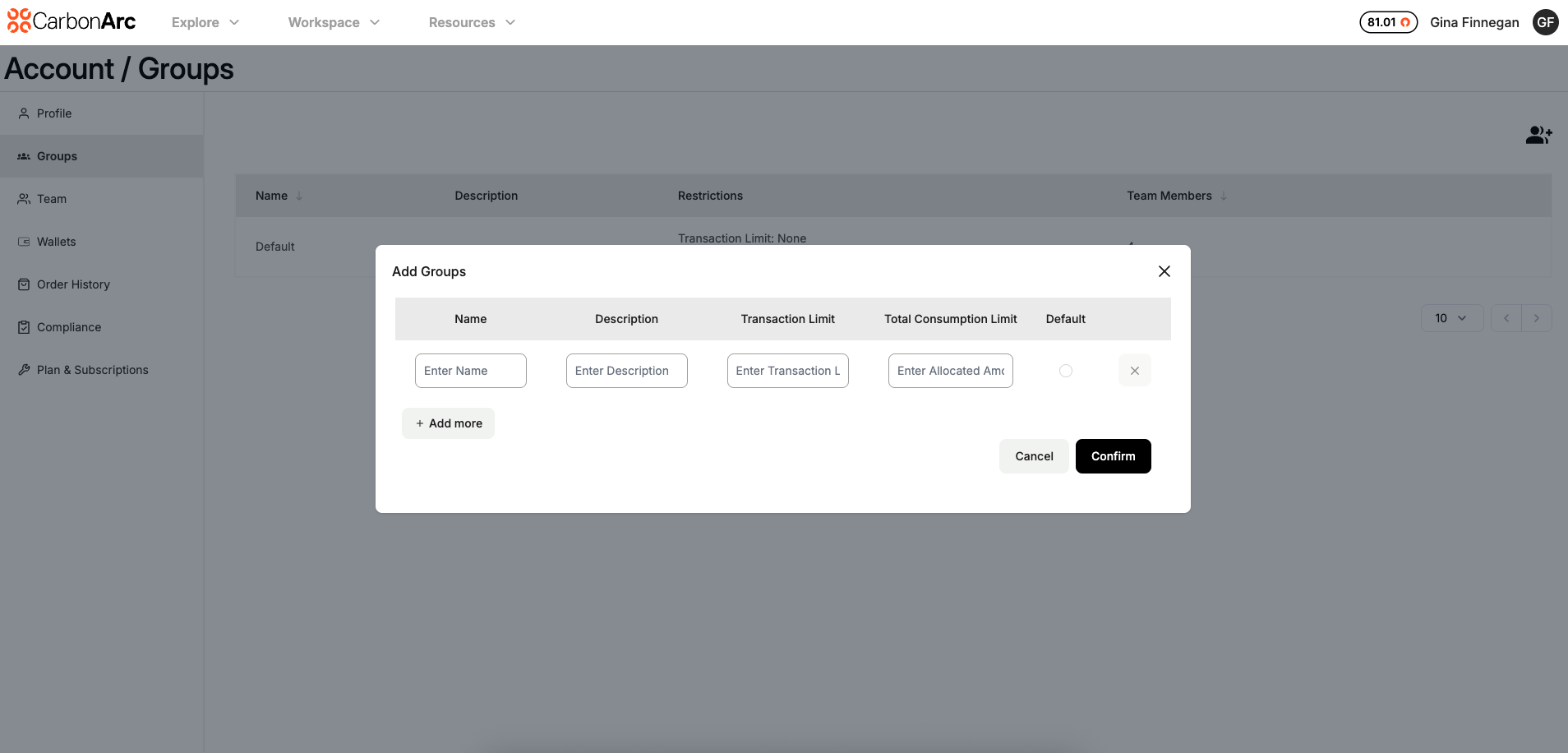Click the Cancel button

[x=1033, y=456]
